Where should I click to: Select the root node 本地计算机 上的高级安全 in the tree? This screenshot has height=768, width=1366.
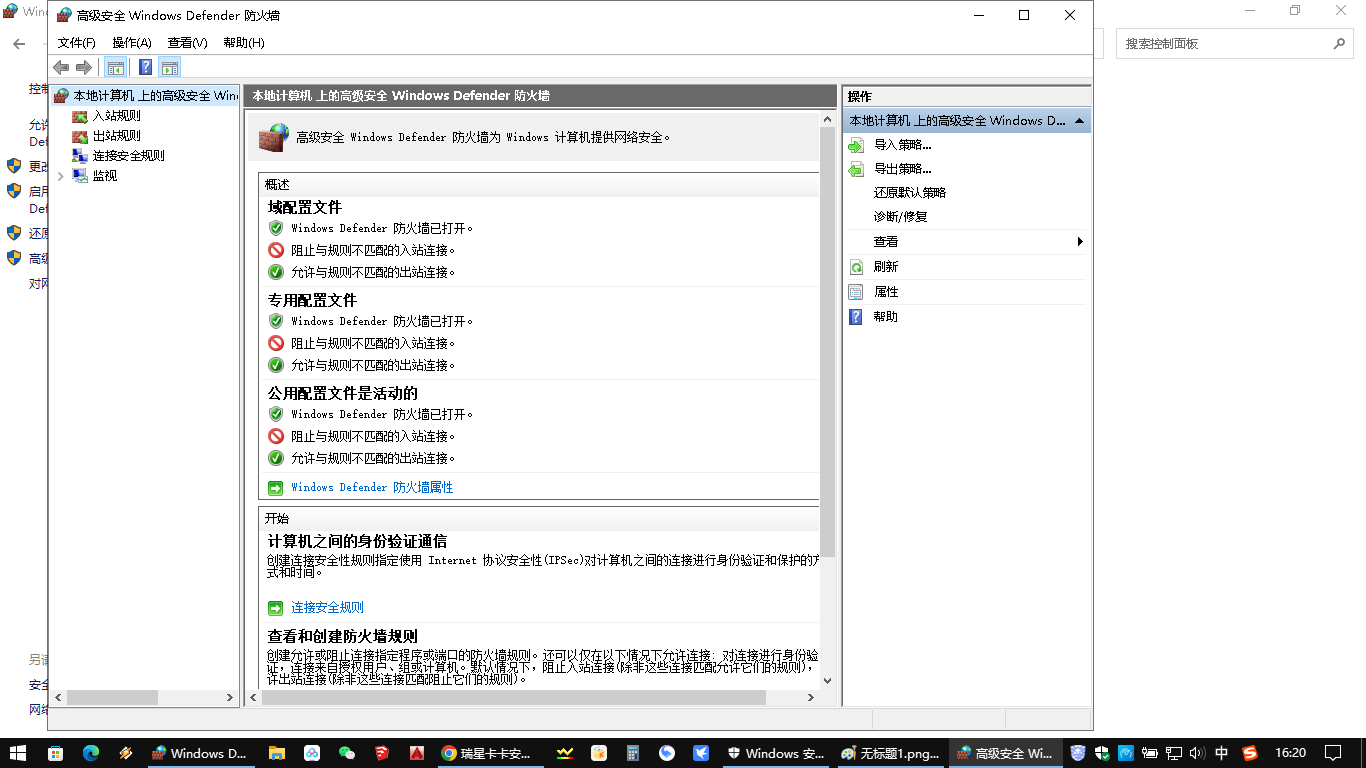[146, 96]
